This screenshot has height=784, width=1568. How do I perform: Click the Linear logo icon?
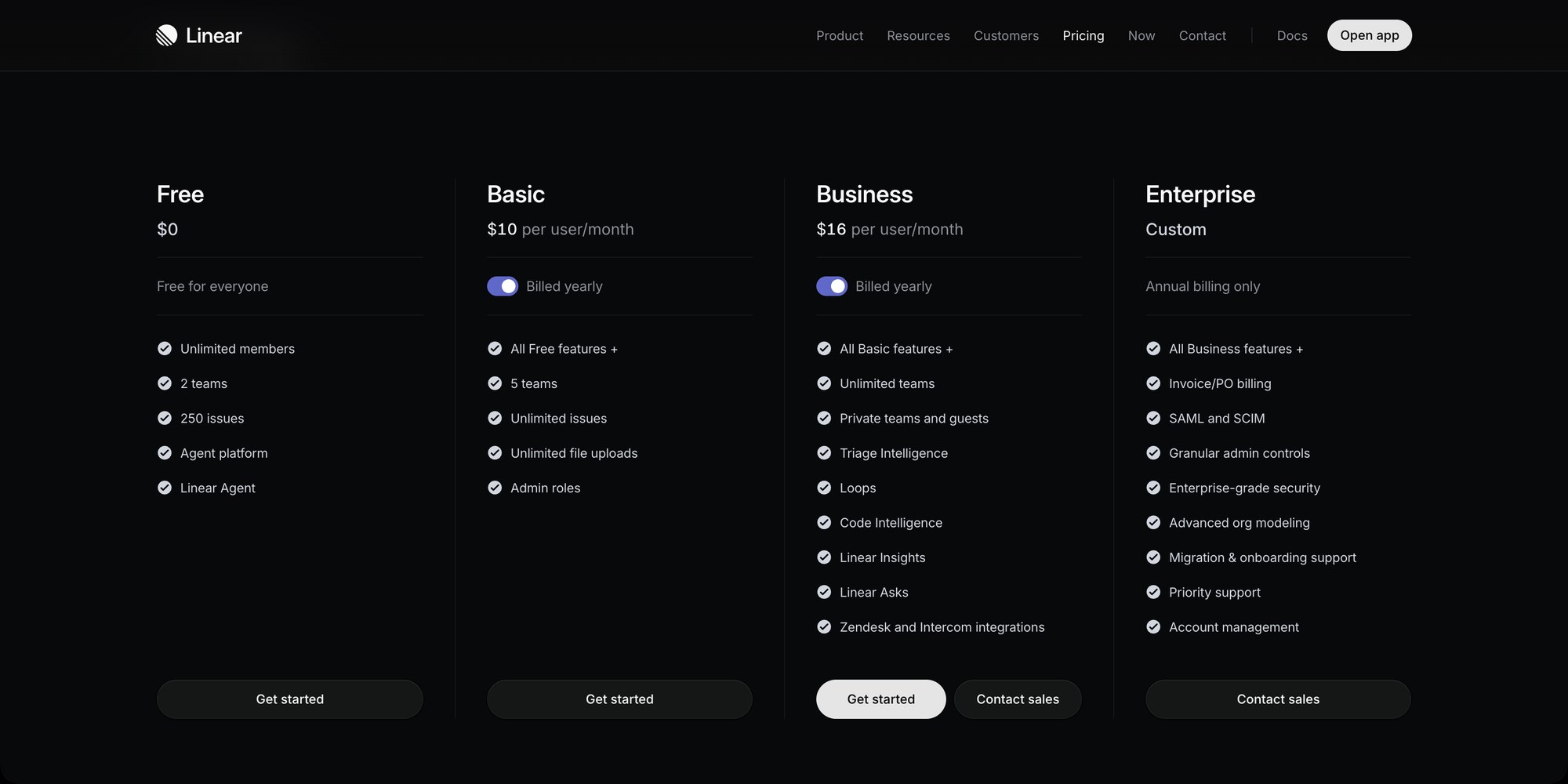coord(166,35)
